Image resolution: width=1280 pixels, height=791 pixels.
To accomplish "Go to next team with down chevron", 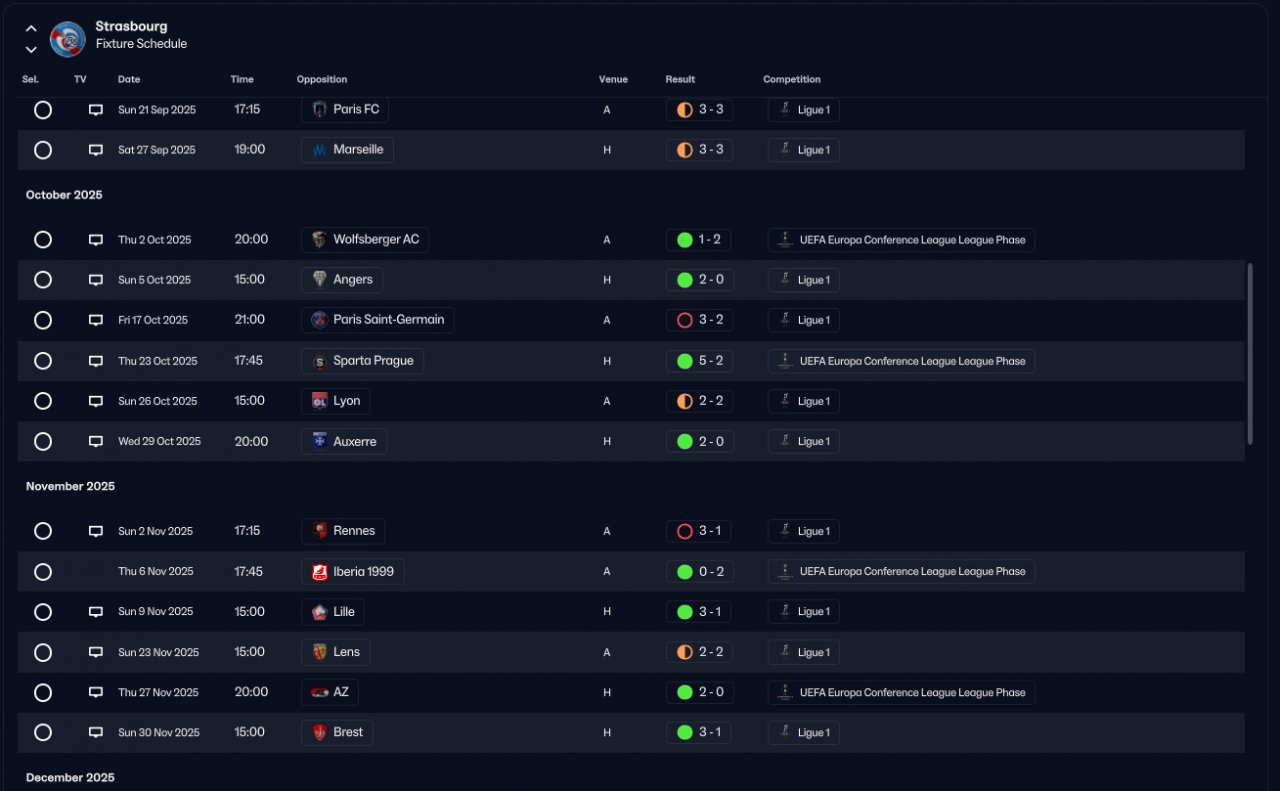I will [x=31, y=49].
